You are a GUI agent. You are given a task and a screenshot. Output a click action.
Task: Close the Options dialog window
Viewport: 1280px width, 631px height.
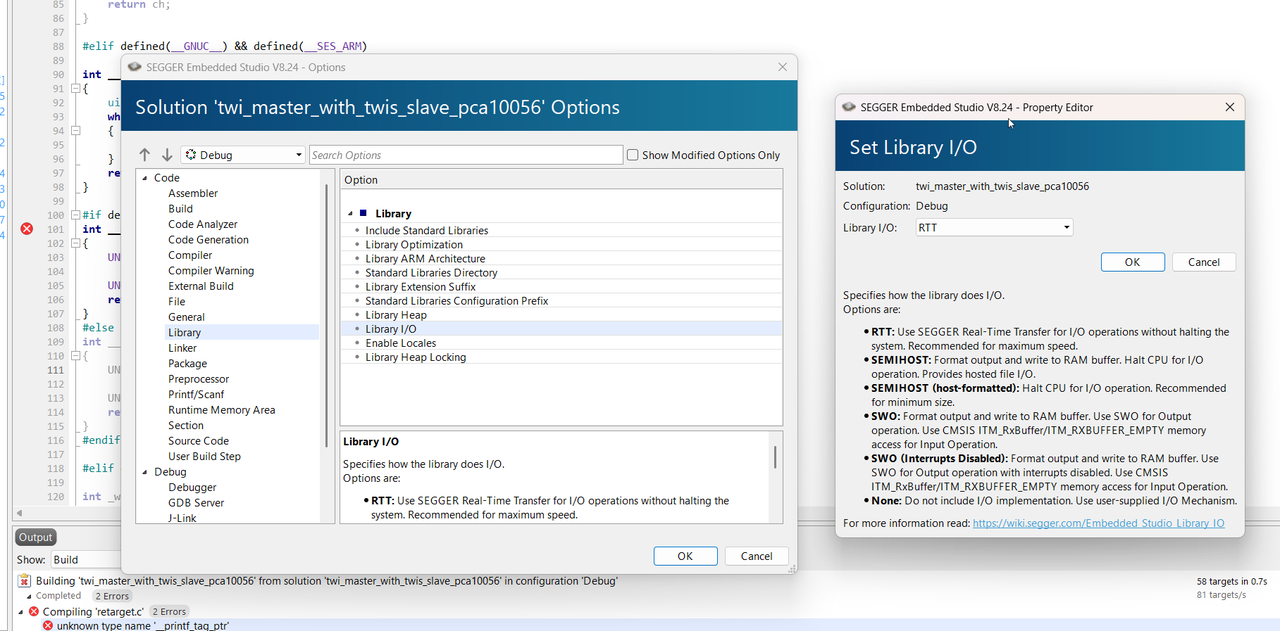(x=783, y=67)
